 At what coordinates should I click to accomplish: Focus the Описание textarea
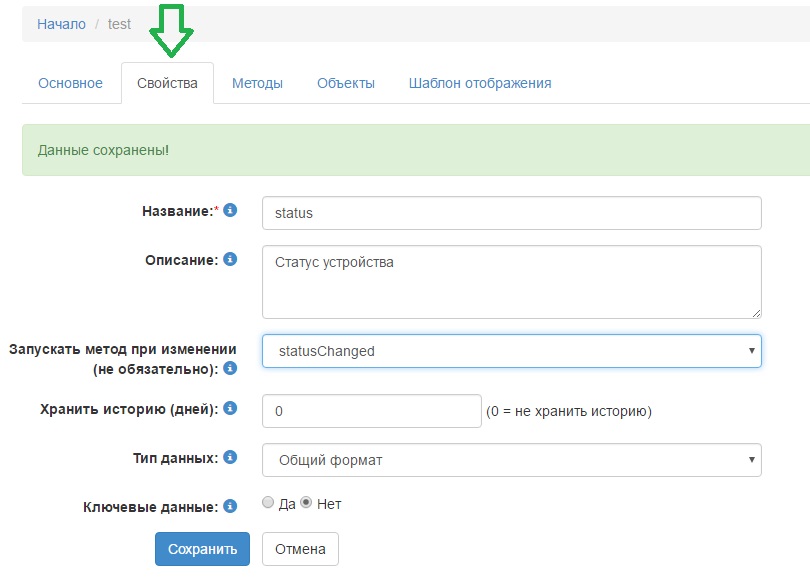[511, 282]
